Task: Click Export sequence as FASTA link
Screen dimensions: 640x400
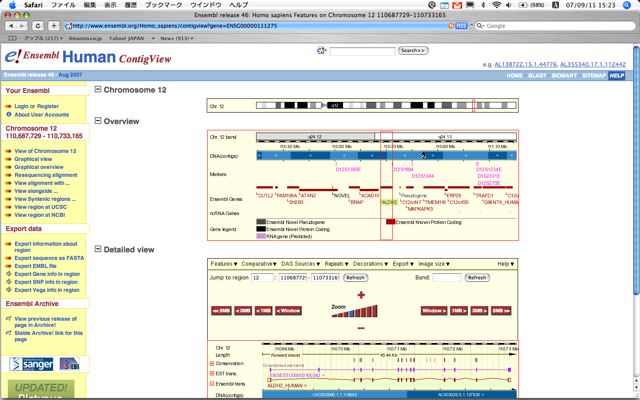Action: coord(45,257)
